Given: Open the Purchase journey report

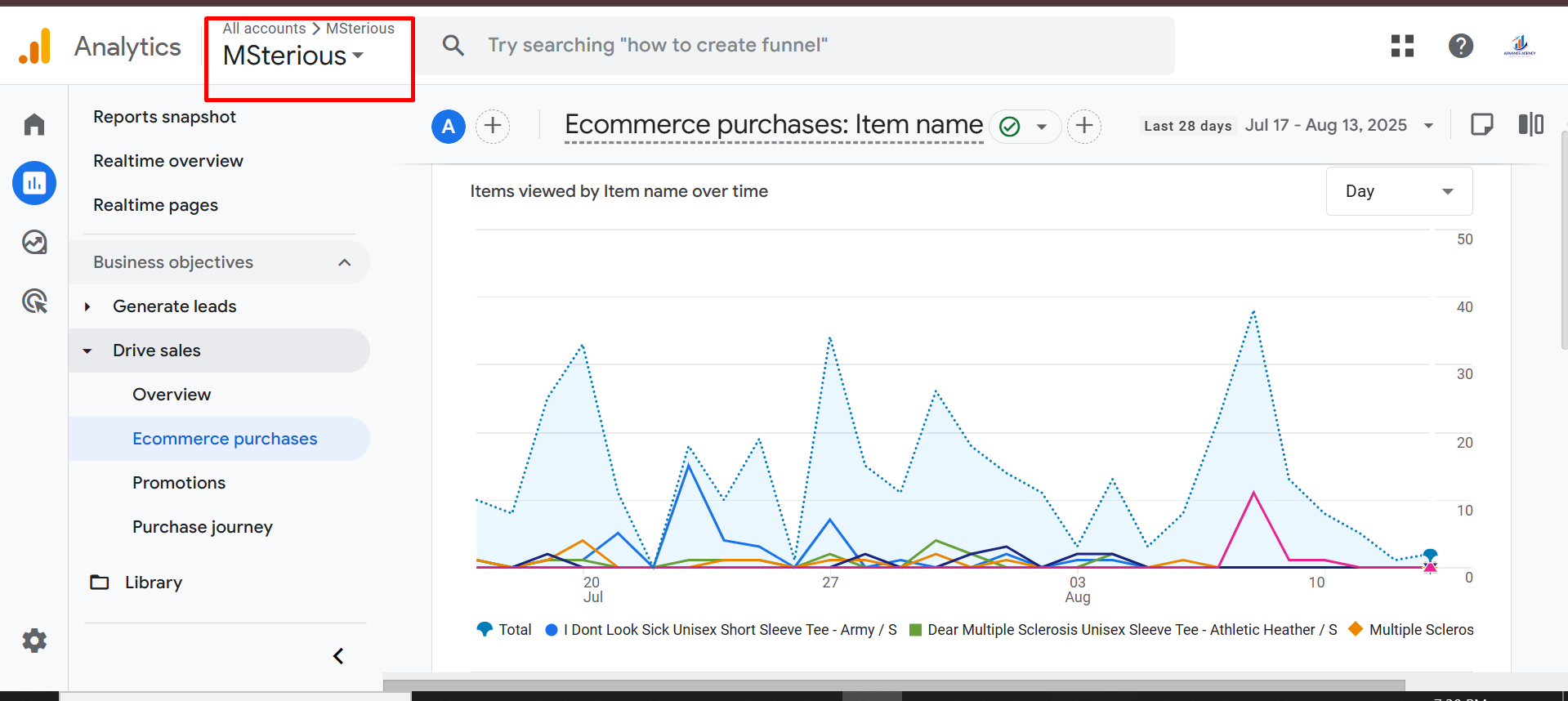Looking at the screenshot, I should [203, 527].
